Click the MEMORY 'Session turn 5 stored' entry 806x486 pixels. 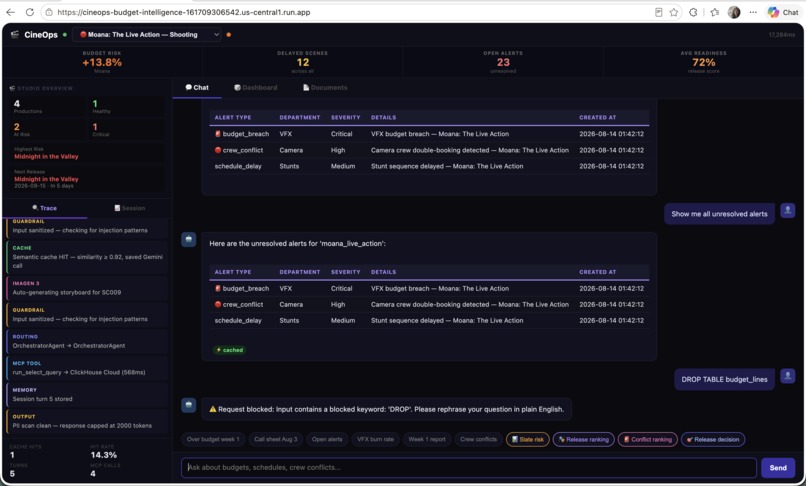coord(87,394)
